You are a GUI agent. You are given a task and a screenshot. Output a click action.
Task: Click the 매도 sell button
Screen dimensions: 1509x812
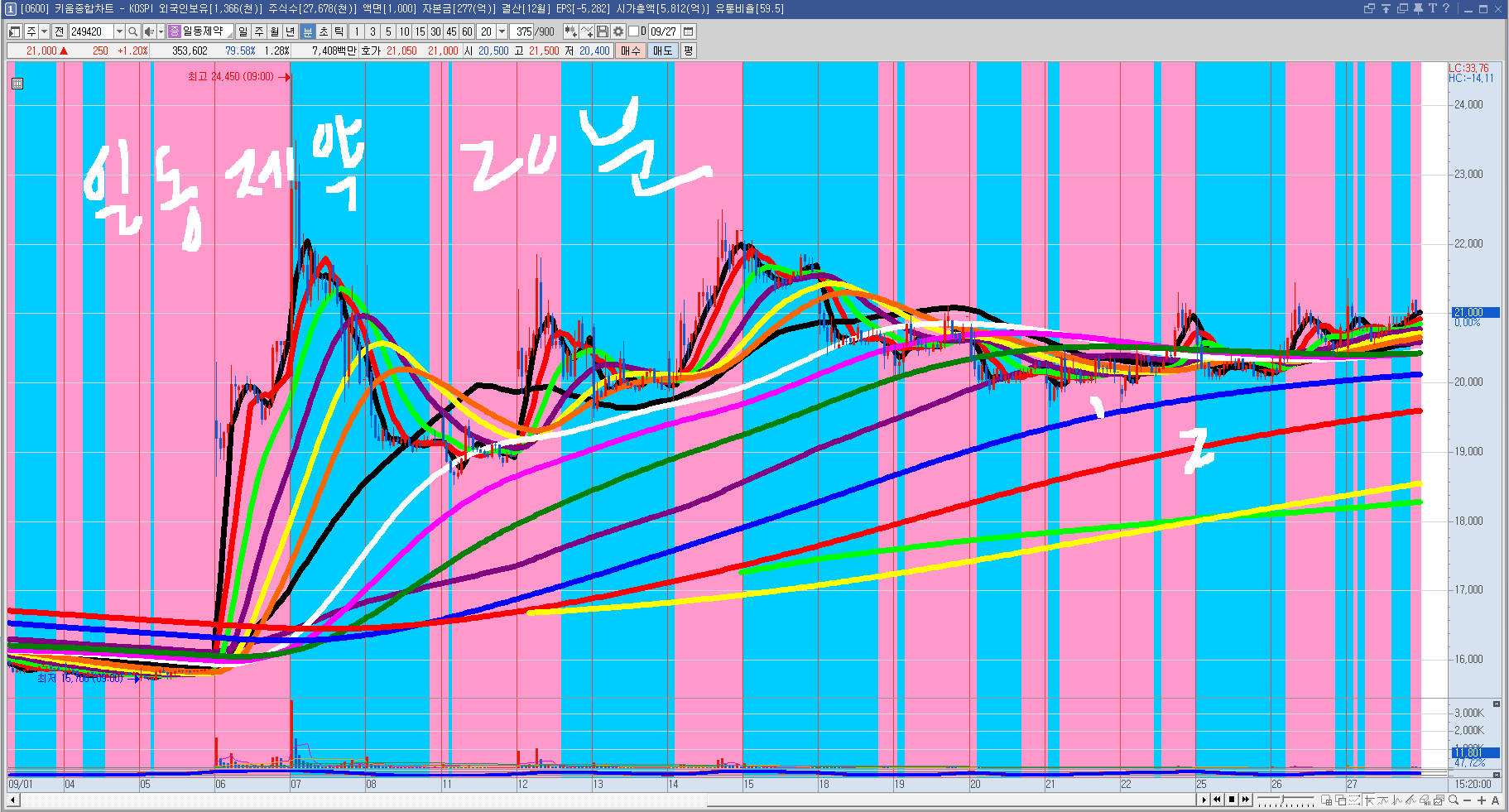663,50
